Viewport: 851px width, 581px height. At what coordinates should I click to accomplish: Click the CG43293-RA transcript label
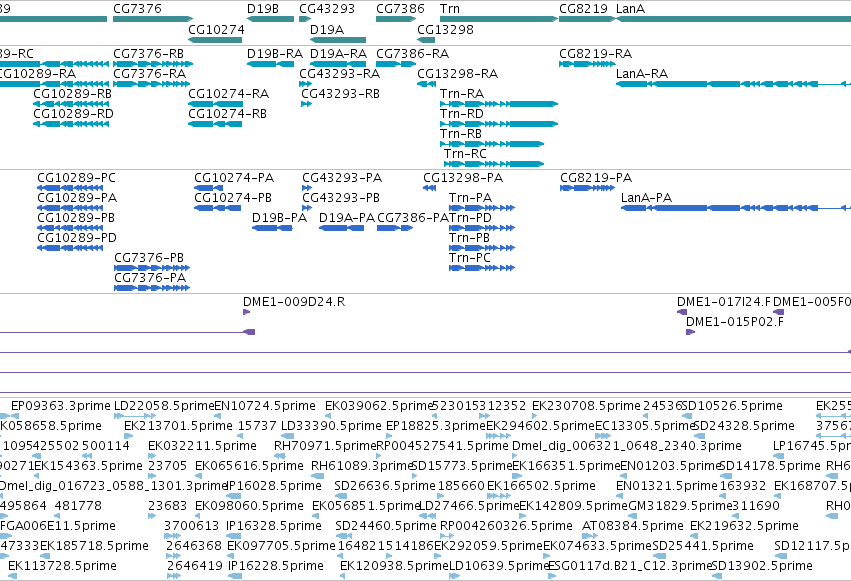point(340,74)
